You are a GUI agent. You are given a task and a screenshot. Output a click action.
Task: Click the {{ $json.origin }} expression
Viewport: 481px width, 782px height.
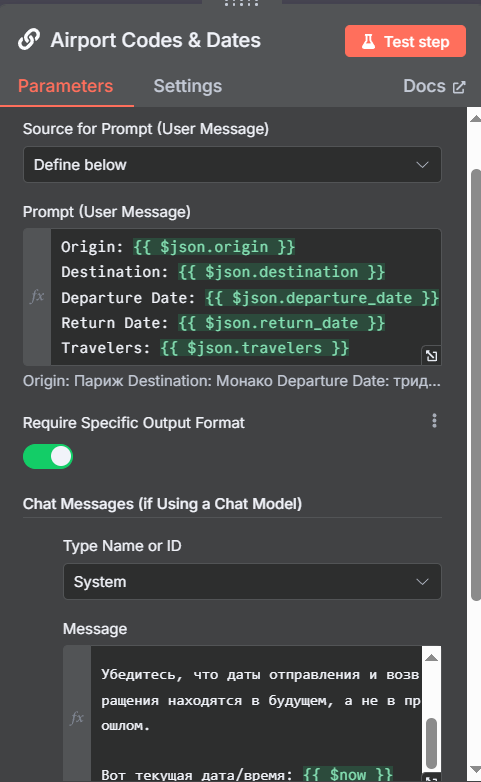pos(214,247)
